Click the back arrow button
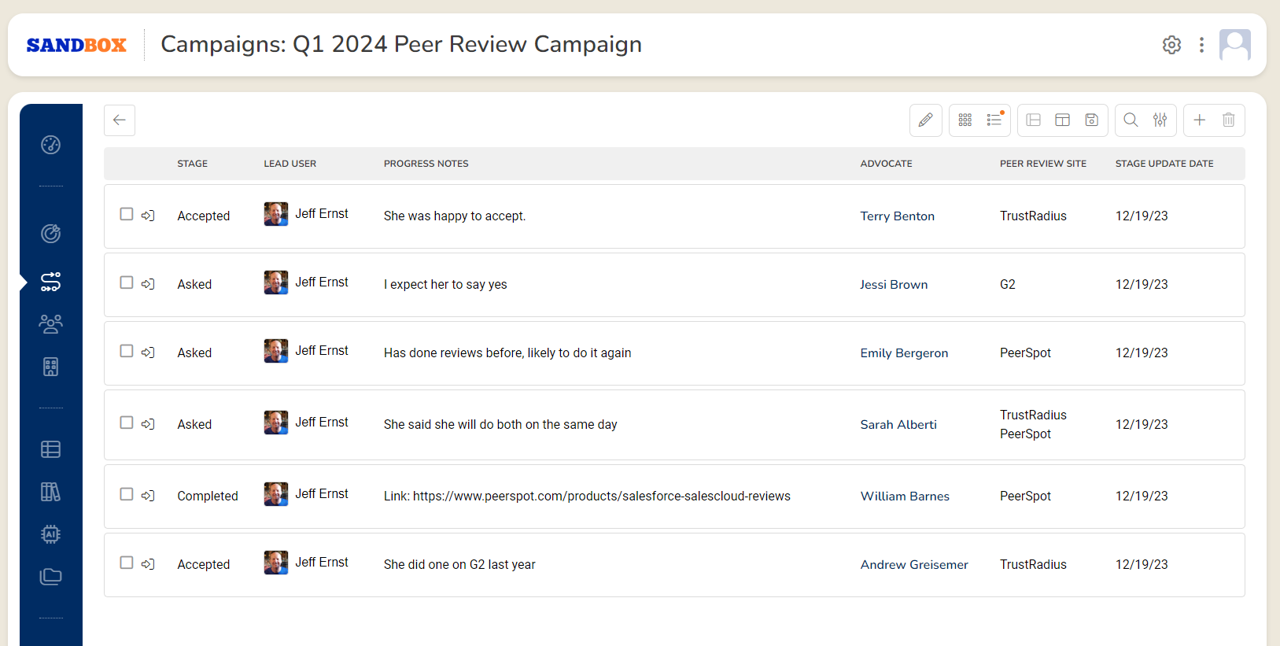The image size is (1280, 646). point(119,120)
